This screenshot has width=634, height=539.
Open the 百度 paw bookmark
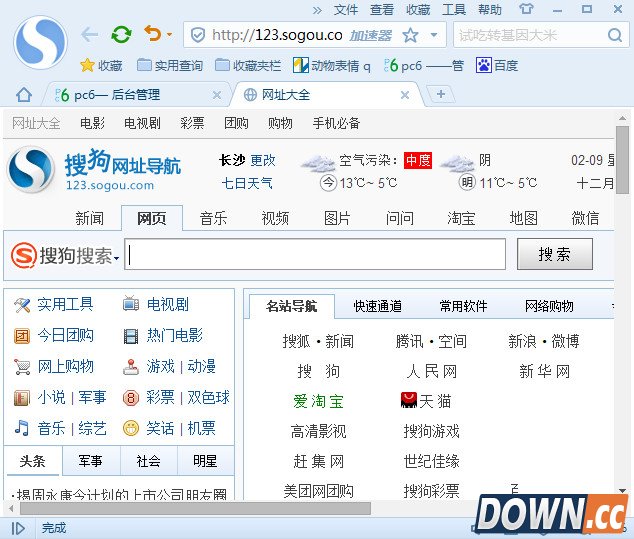(497, 65)
